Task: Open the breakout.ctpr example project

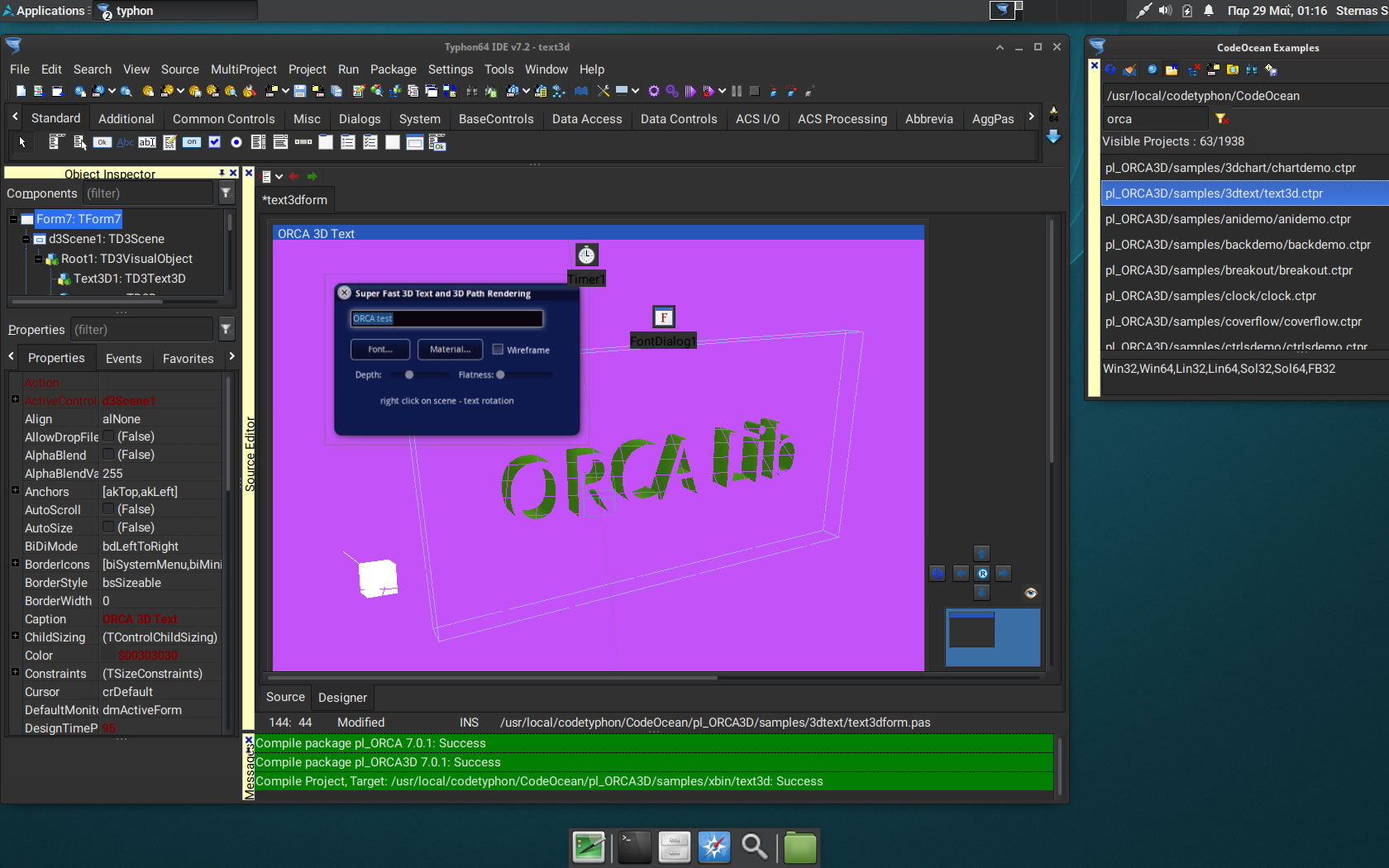Action: (x=1229, y=270)
